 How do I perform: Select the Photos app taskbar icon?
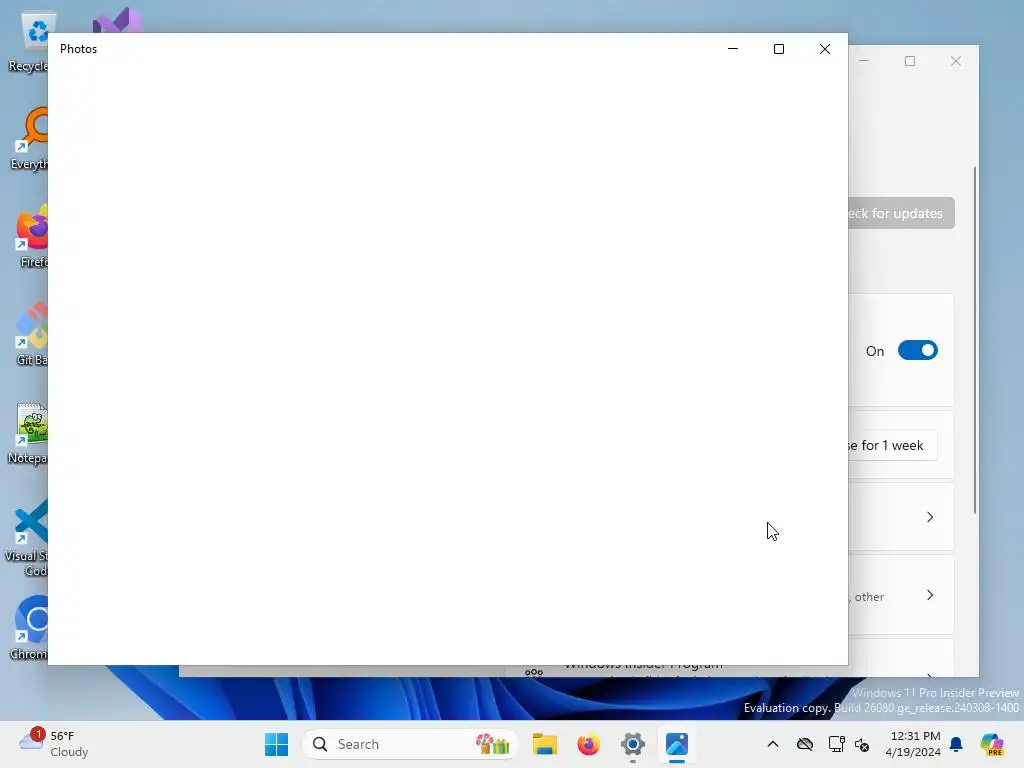(677, 744)
